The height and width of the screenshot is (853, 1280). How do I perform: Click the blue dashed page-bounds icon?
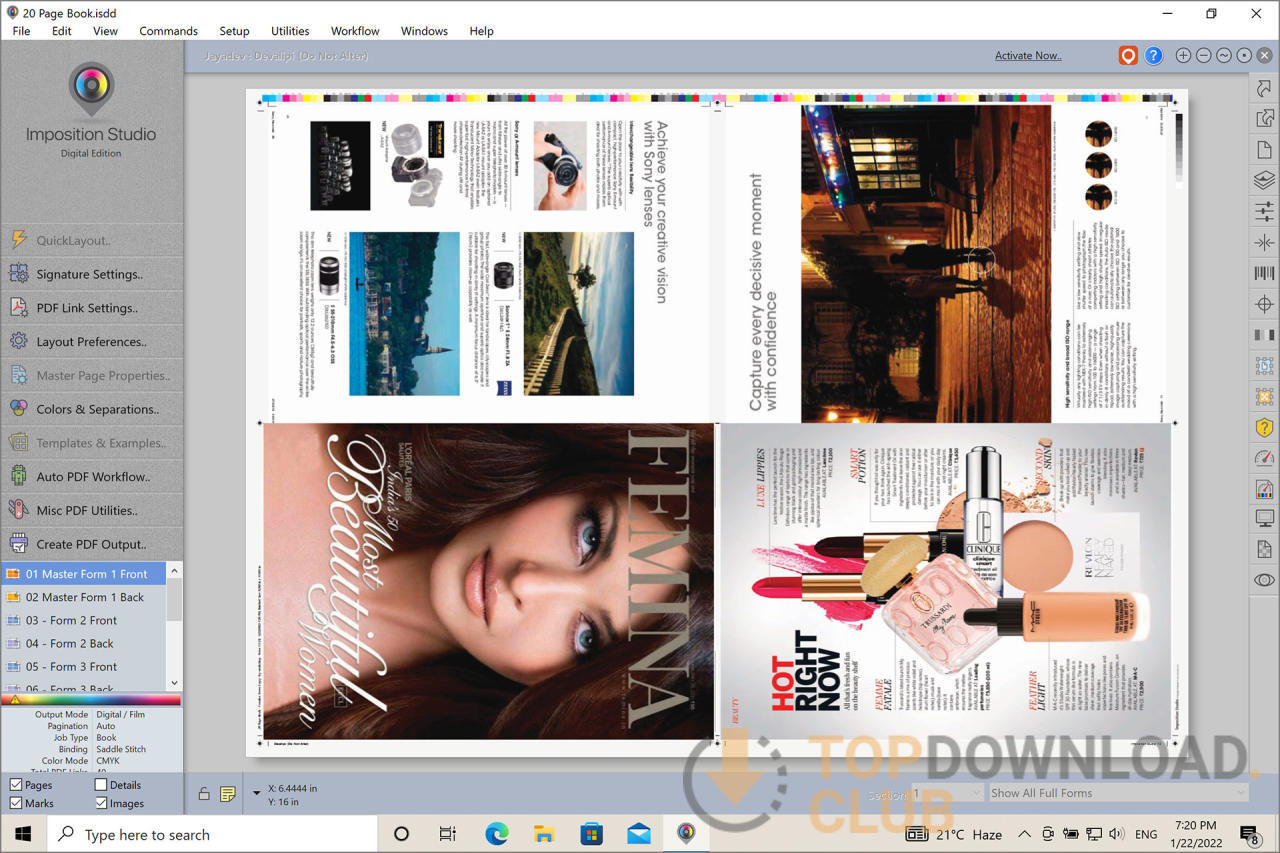[x=1264, y=366]
